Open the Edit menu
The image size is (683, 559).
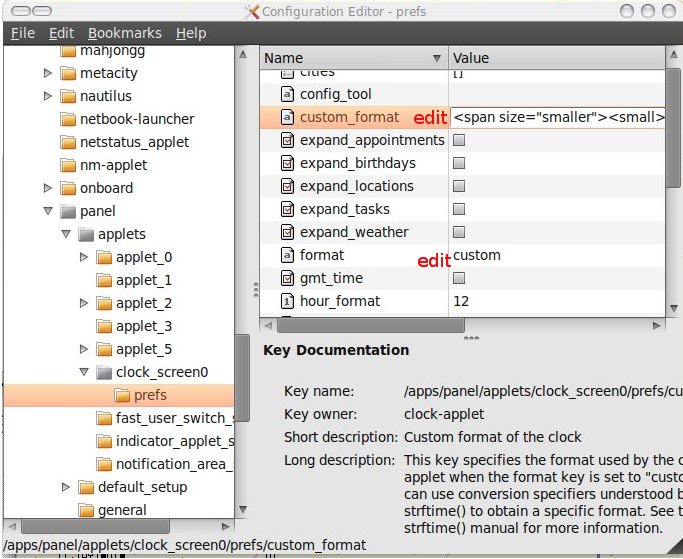tap(61, 33)
